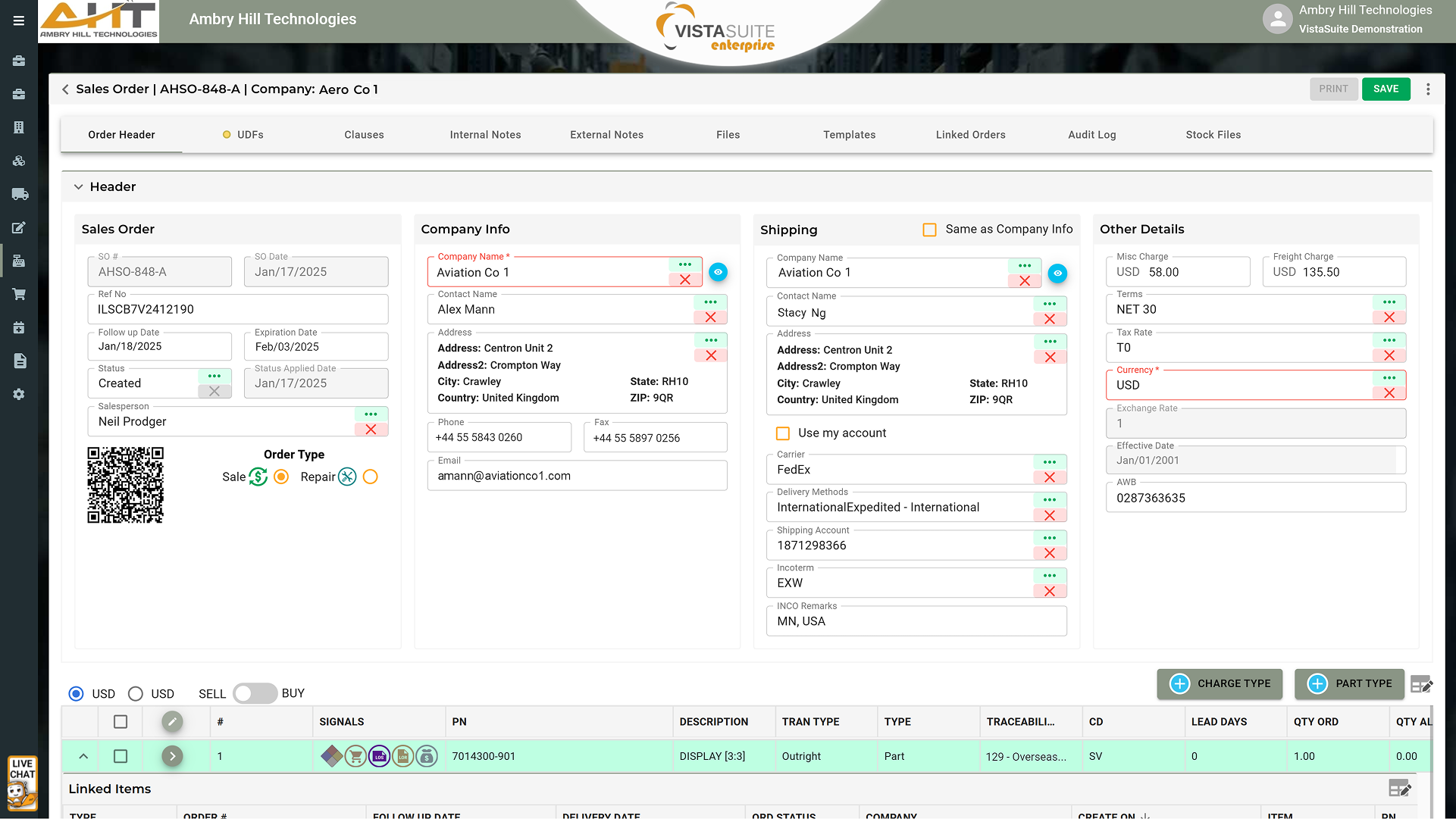Click the Live Chat icon
The height and width of the screenshot is (819, 1456).
coord(22,783)
